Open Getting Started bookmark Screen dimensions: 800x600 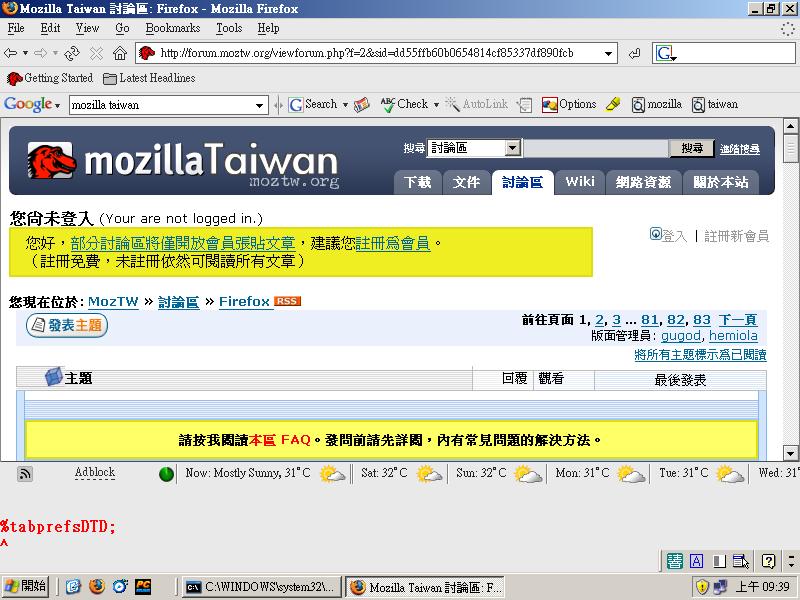(50, 78)
